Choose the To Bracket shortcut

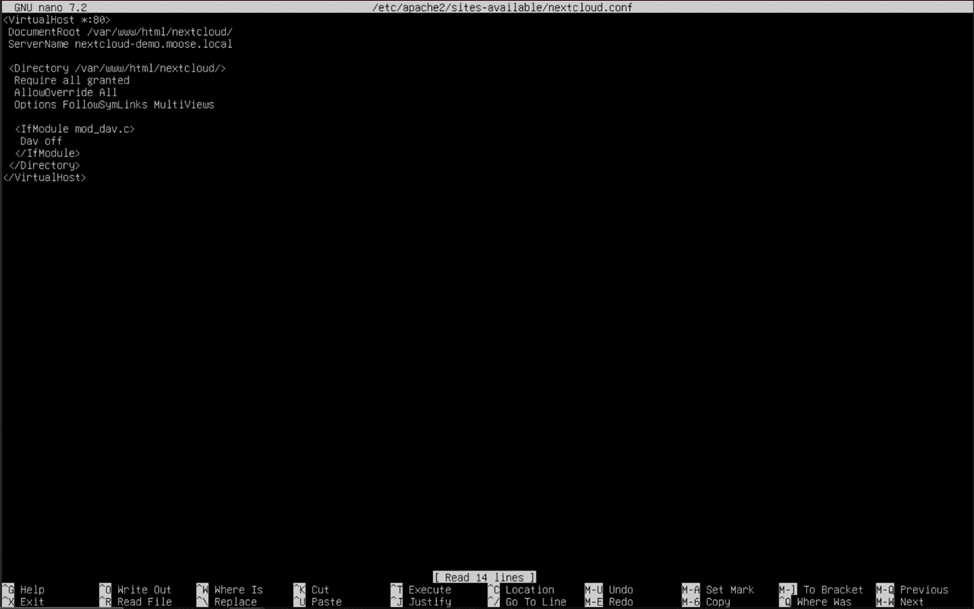[x=821, y=590]
